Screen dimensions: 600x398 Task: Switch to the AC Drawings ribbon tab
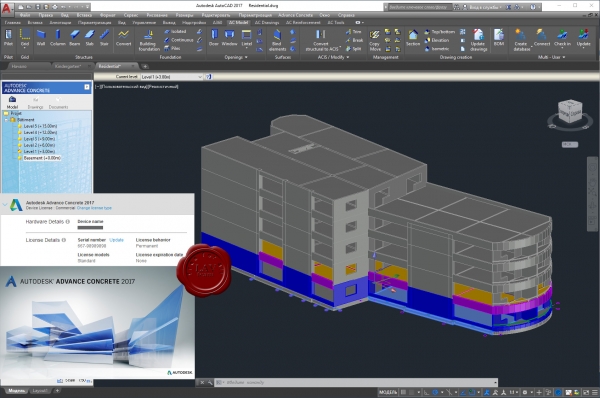pos(267,23)
